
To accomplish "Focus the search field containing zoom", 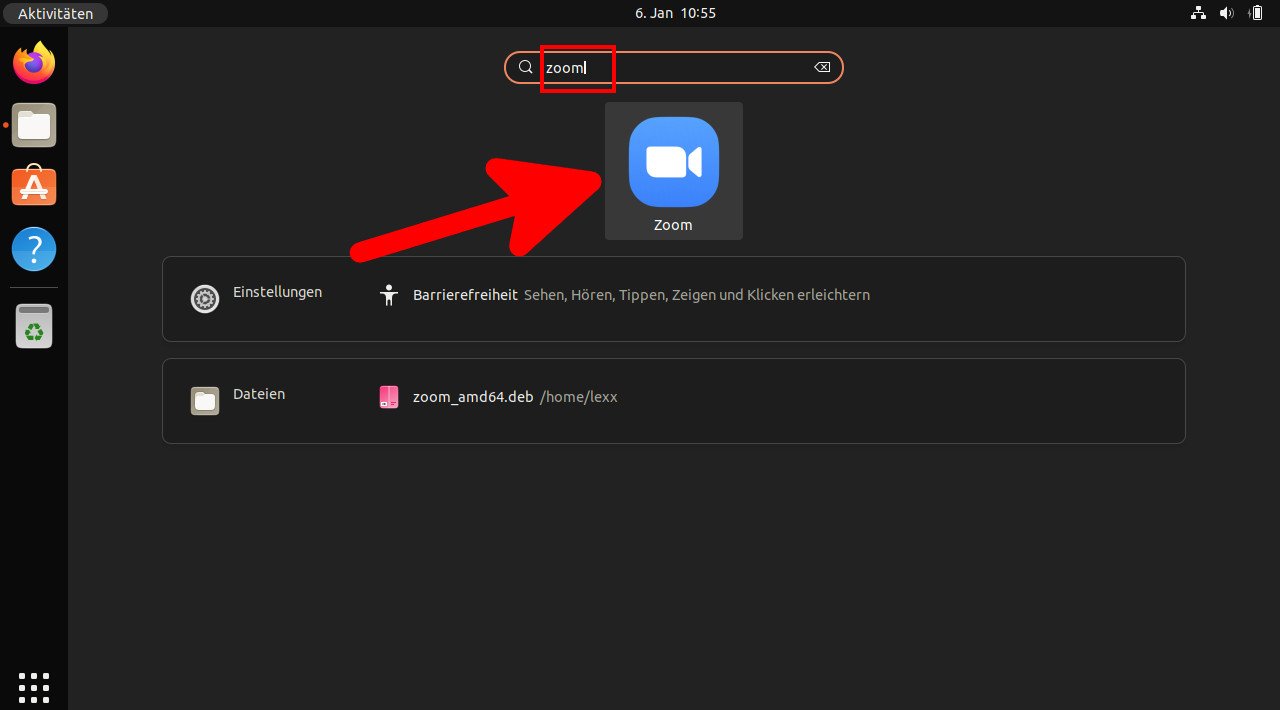I will 680,67.
